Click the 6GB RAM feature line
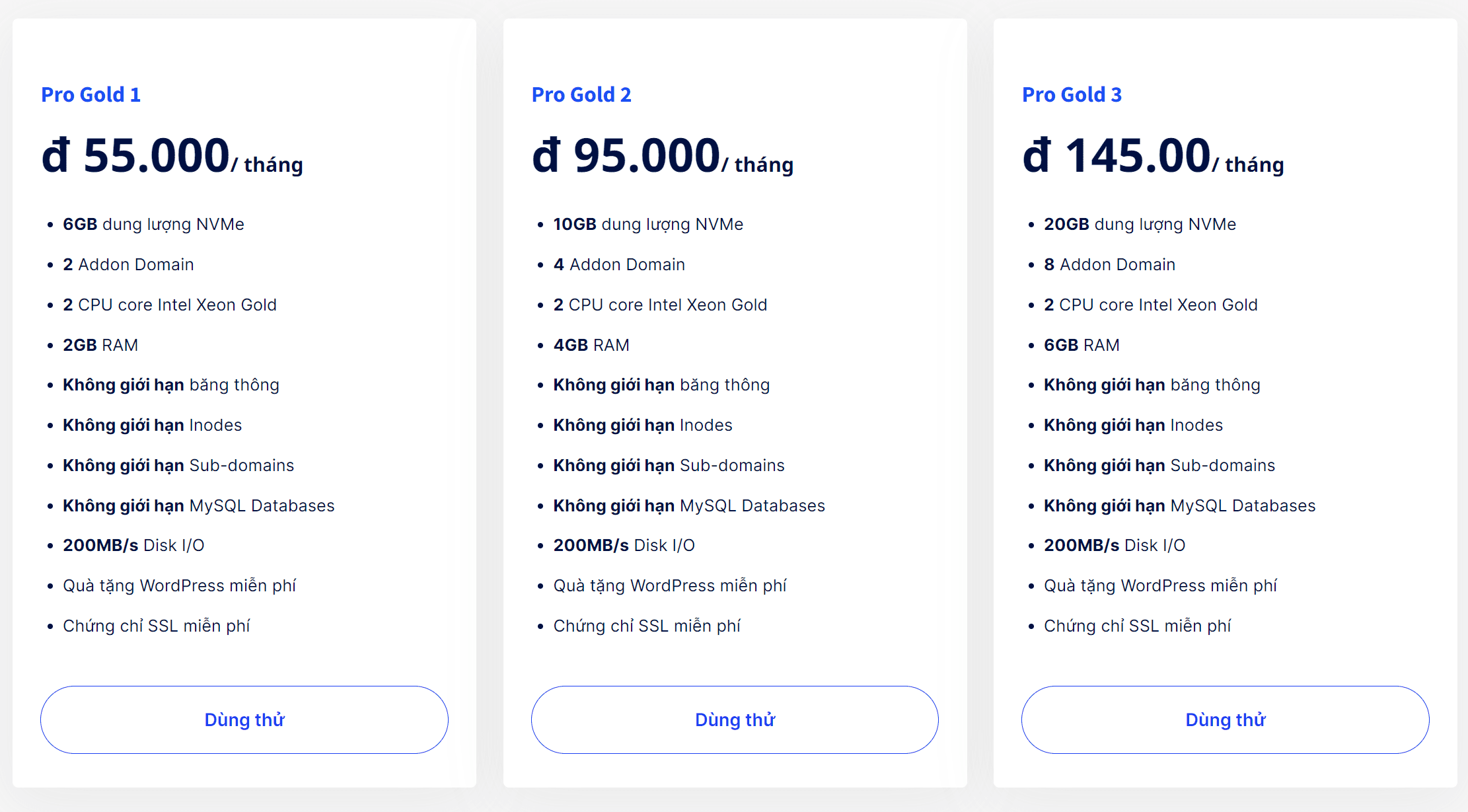Image resolution: width=1468 pixels, height=812 pixels. [1082, 345]
